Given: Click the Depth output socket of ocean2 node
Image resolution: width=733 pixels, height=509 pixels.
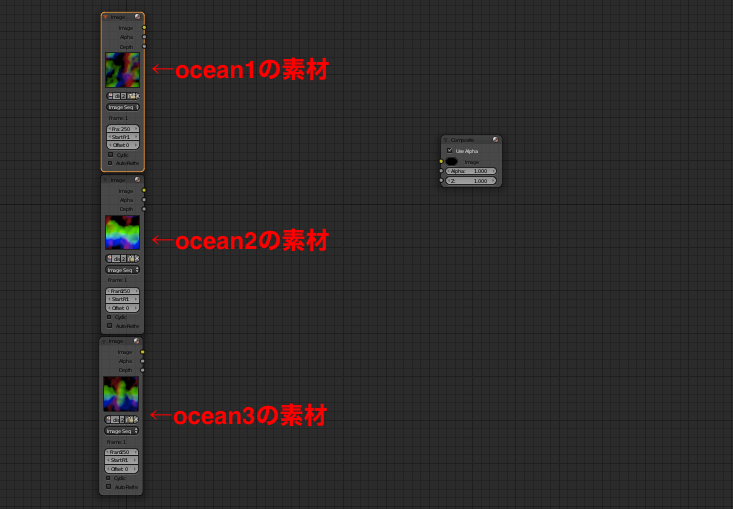Looking at the screenshot, I should tap(144, 209).
